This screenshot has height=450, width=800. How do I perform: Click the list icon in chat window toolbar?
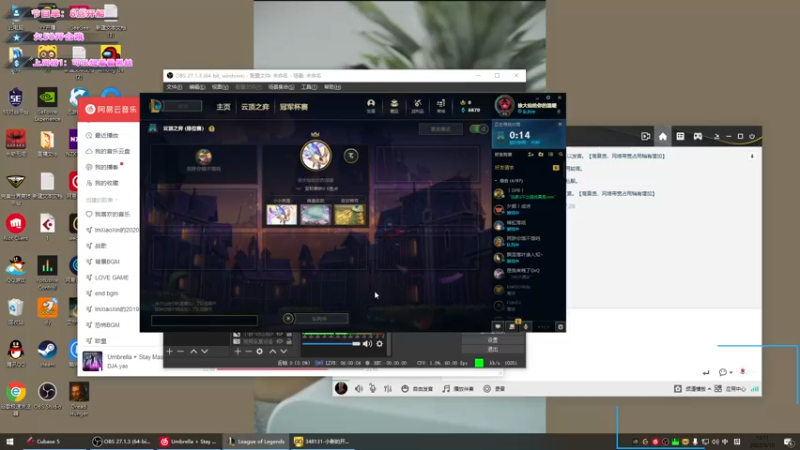click(680, 136)
